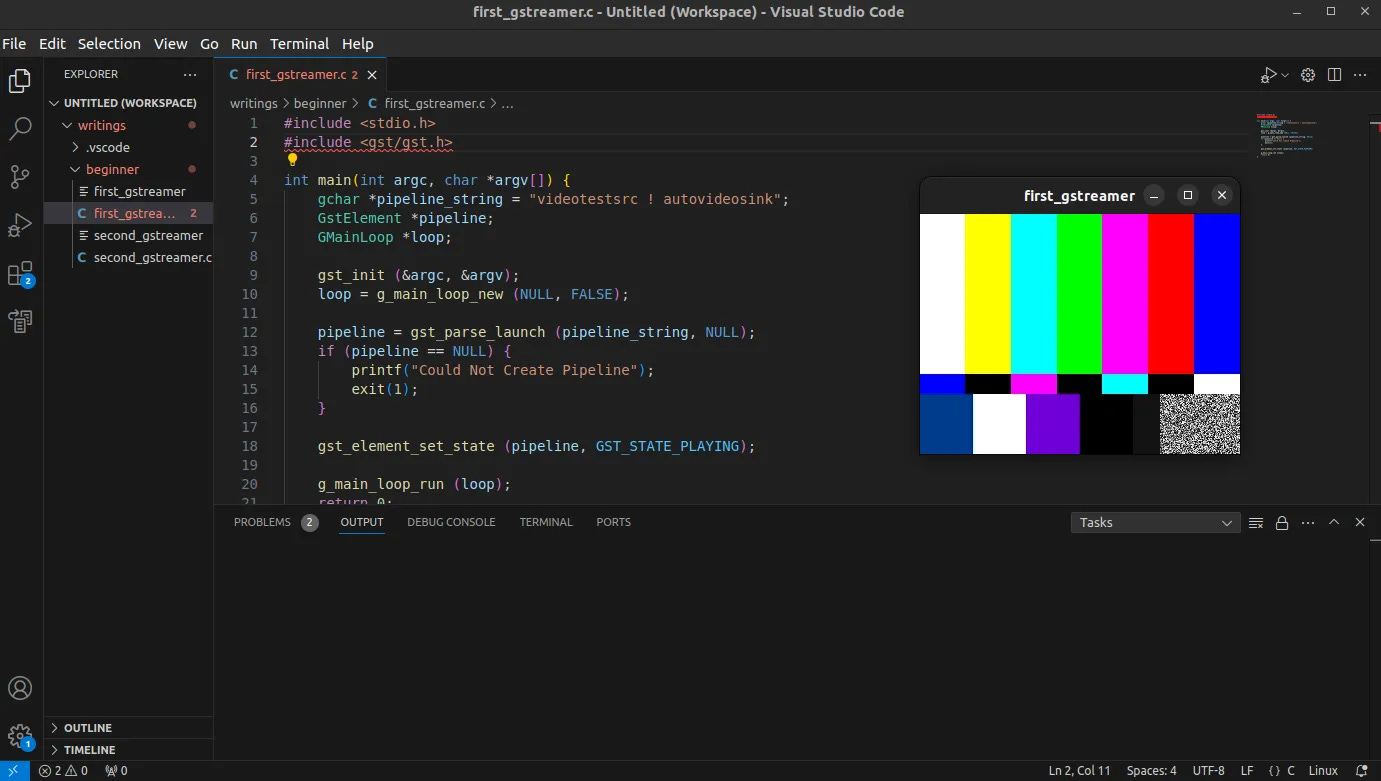1381x781 pixels.
Task: Open the Manage gear in activity bar
Action: point(20,737)
